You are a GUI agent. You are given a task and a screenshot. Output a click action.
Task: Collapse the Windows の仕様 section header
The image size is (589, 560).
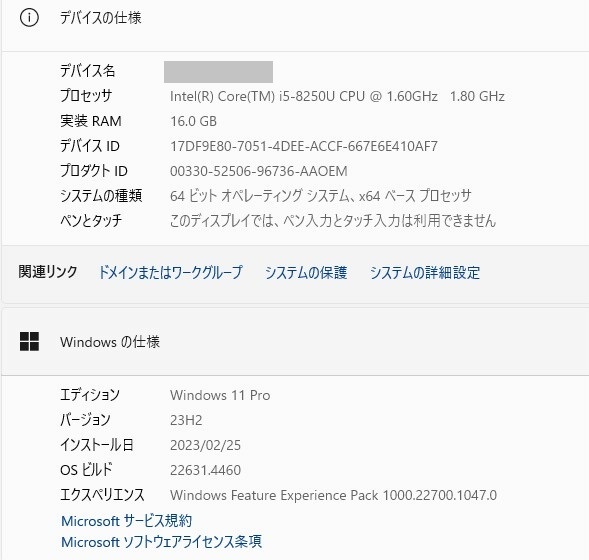pyautogui.click(x=295, y=341)
